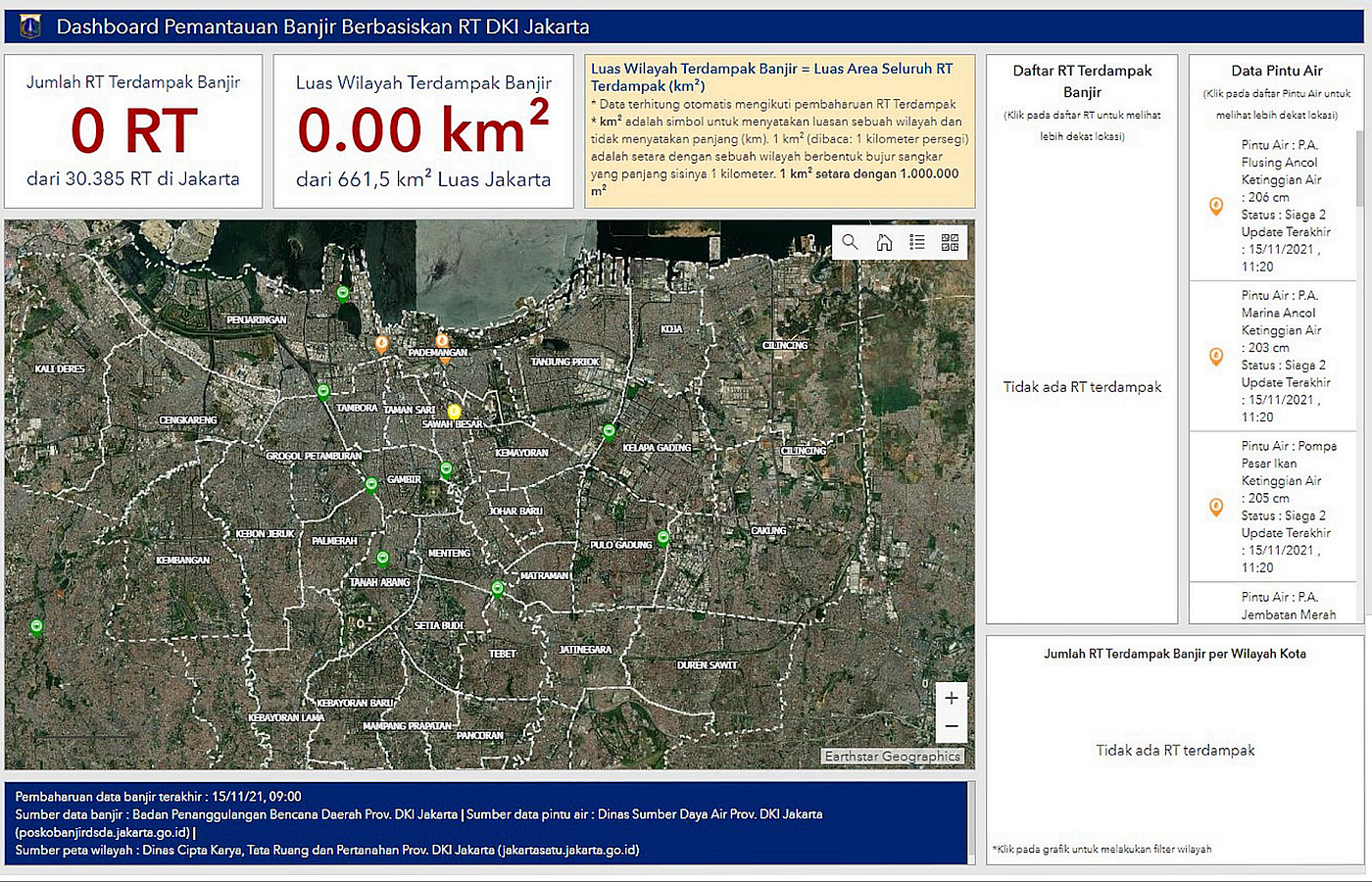Select green marker at far west map edge
The height and width of the screenshot is (882, 1372).
pyautogui.click(x=36, y=627)
